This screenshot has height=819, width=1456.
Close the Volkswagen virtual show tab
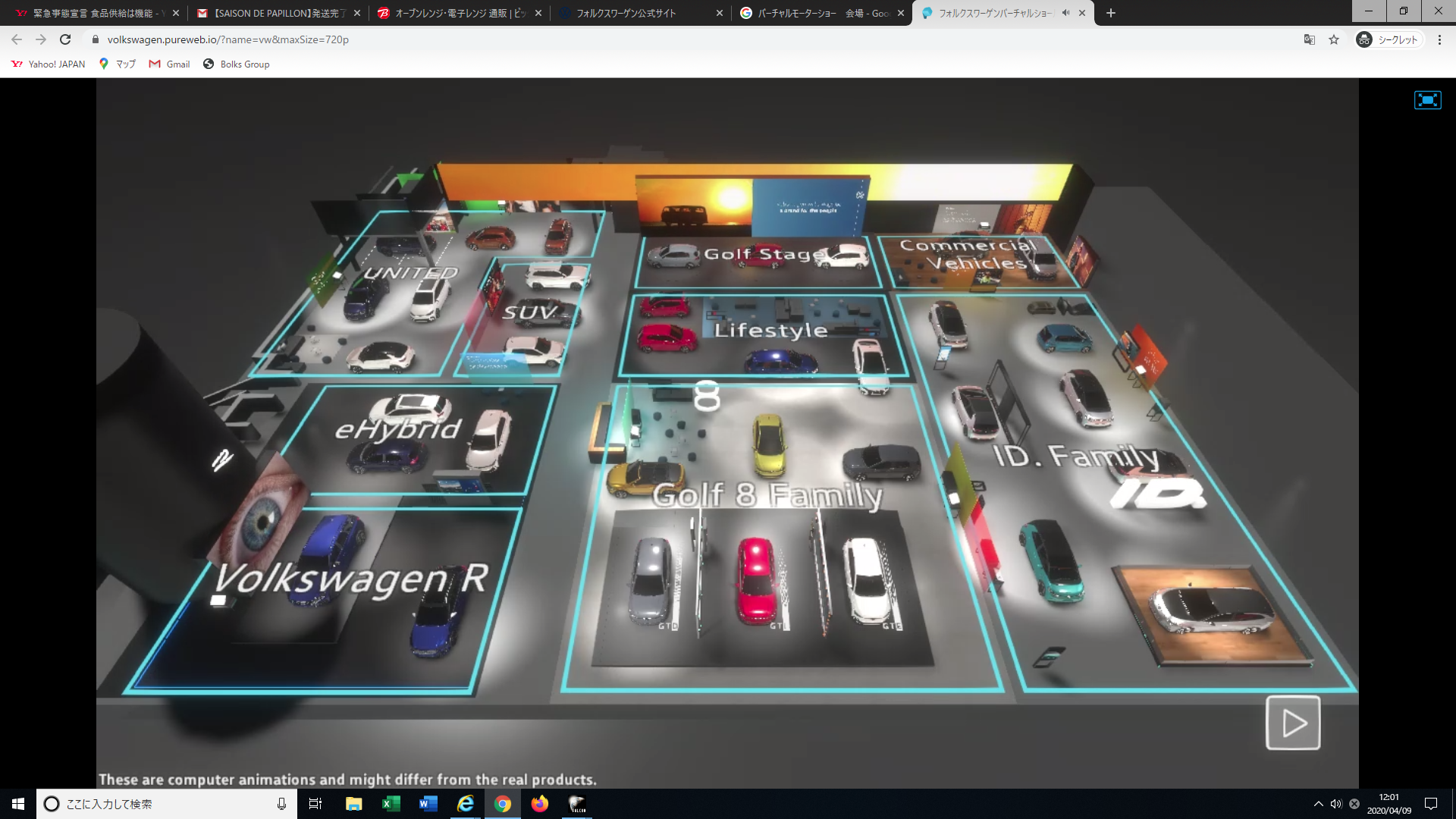pos(1082,13)
